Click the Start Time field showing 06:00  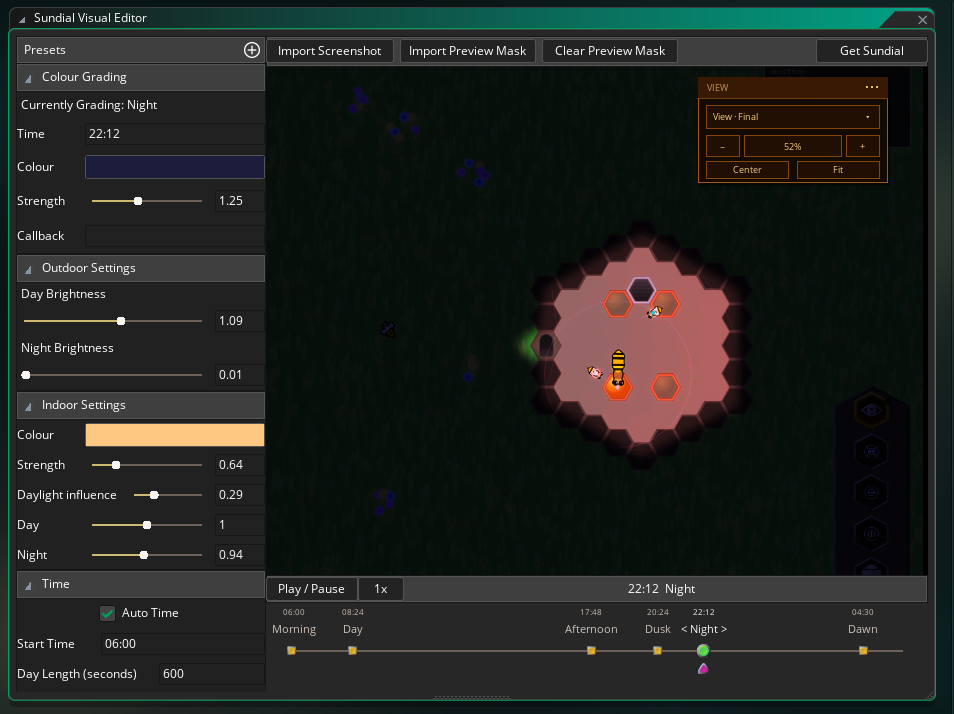point(183,643)
